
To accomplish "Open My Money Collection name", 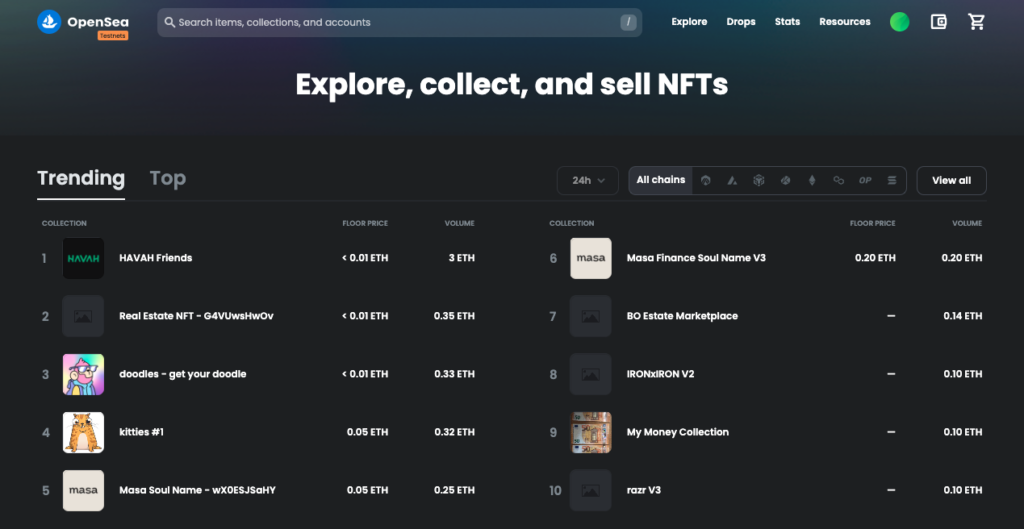I will tap(678, 432).
